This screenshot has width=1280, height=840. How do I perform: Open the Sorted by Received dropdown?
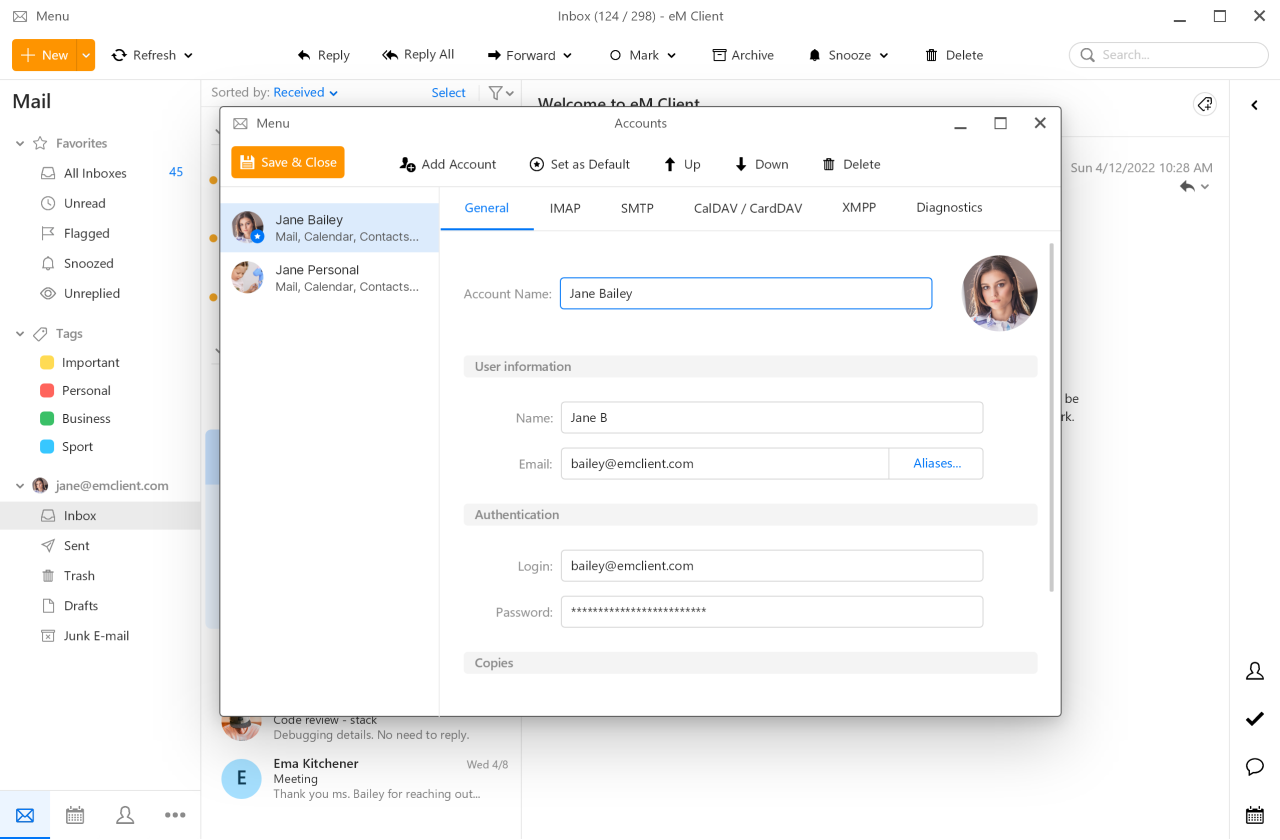298,92
